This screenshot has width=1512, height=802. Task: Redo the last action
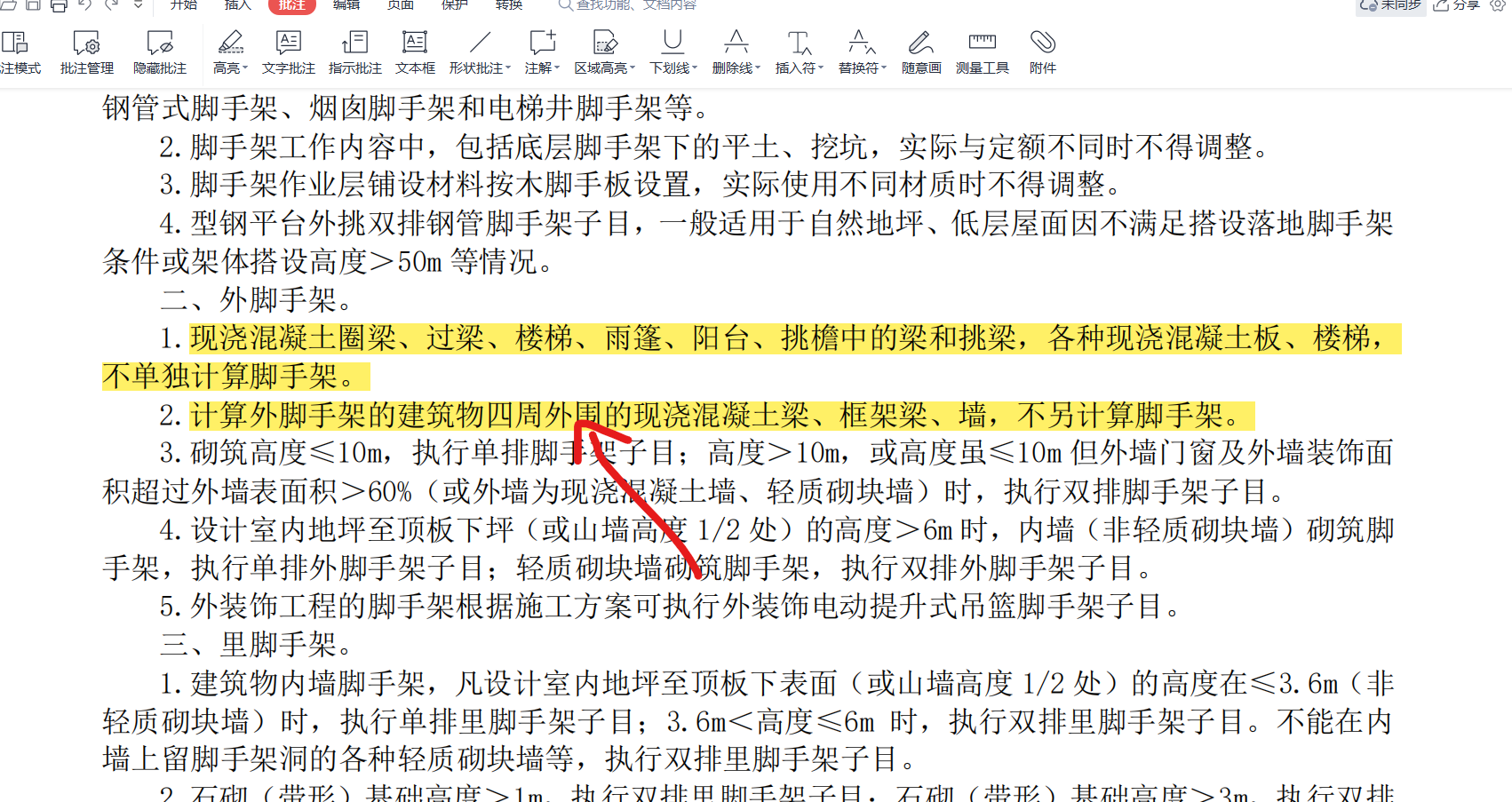pos(112,4)
